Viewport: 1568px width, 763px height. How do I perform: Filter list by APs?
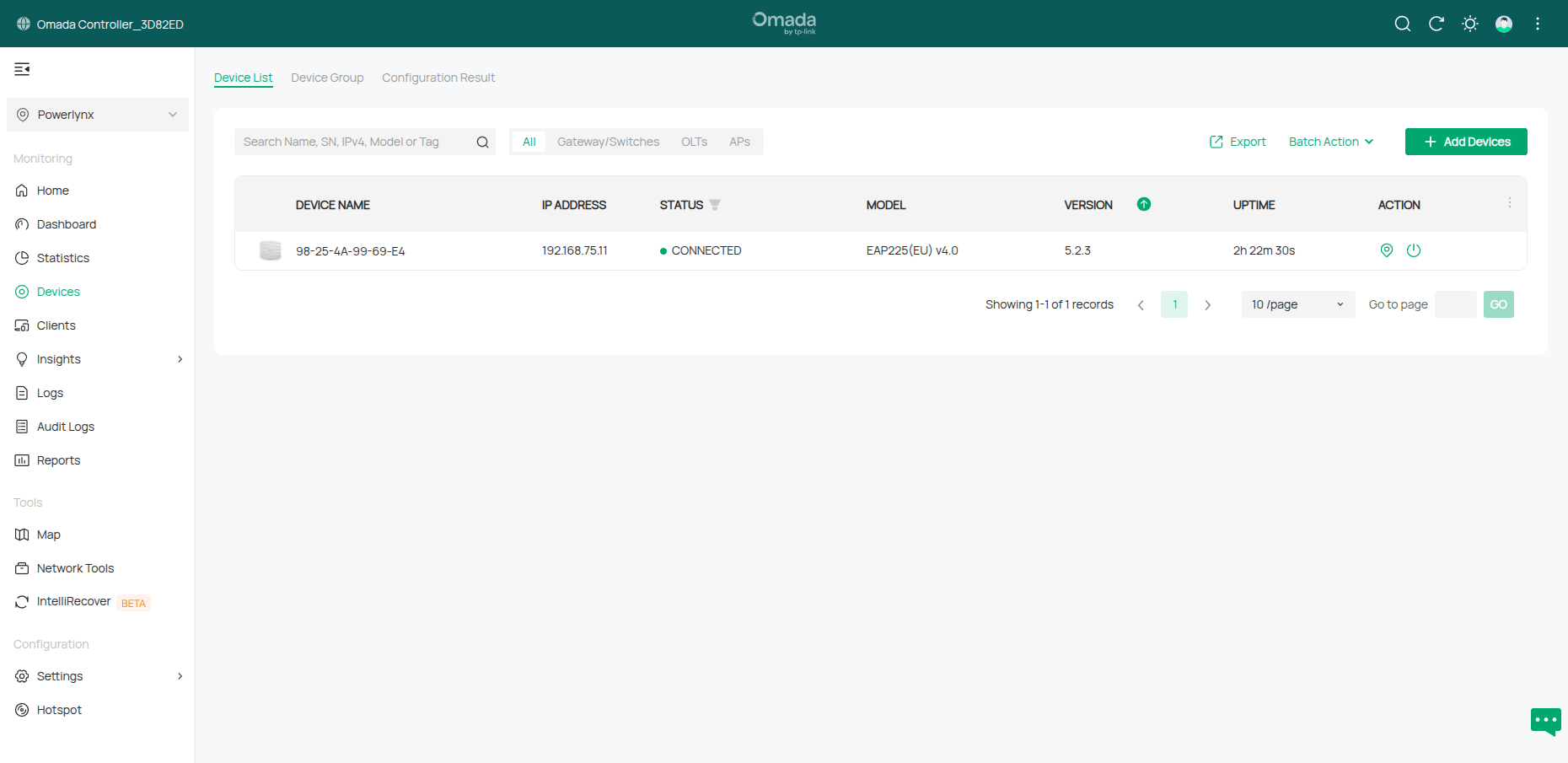pos(739,142)
